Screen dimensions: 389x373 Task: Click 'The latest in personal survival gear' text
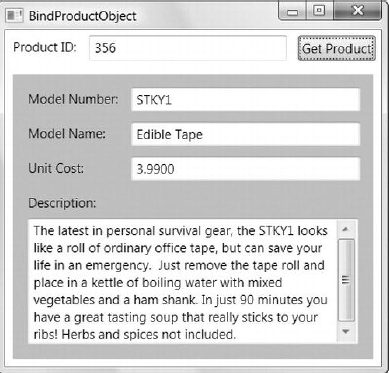pyautogui.click(x=132, y=231)
